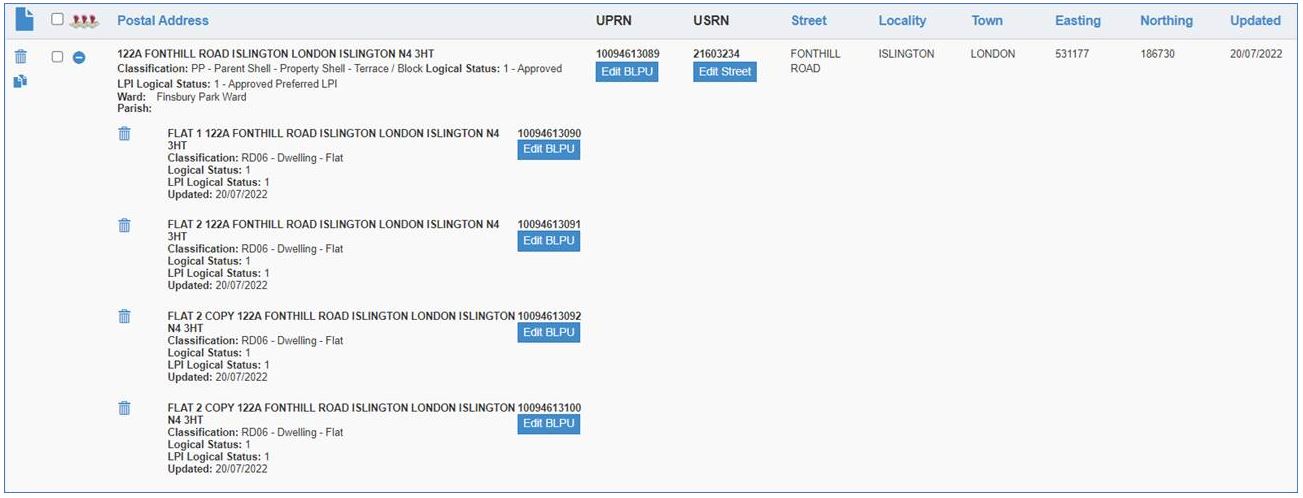Click the FLAT 1 122A FONTHILL ROAD address
The width and height of the screenshot is (1303, 498).
pos(333,139)
